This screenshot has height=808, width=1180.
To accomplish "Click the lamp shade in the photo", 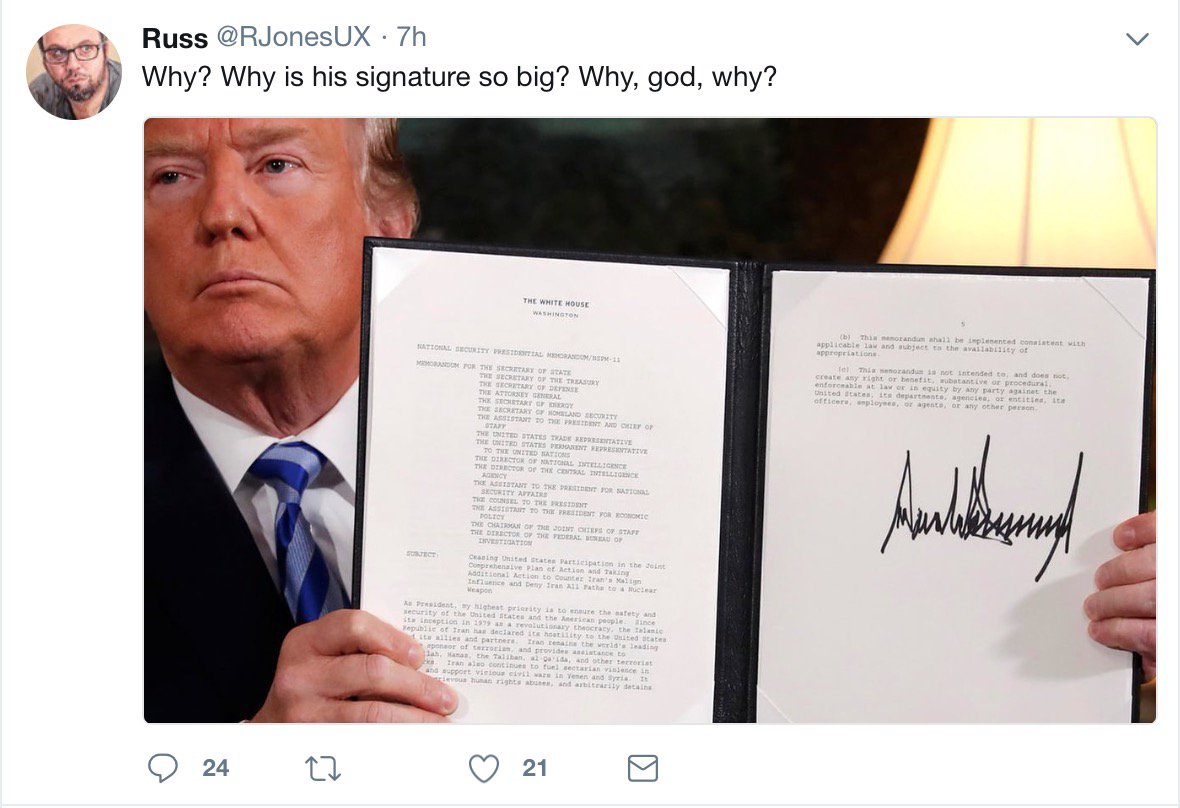I will [1018, 192].
